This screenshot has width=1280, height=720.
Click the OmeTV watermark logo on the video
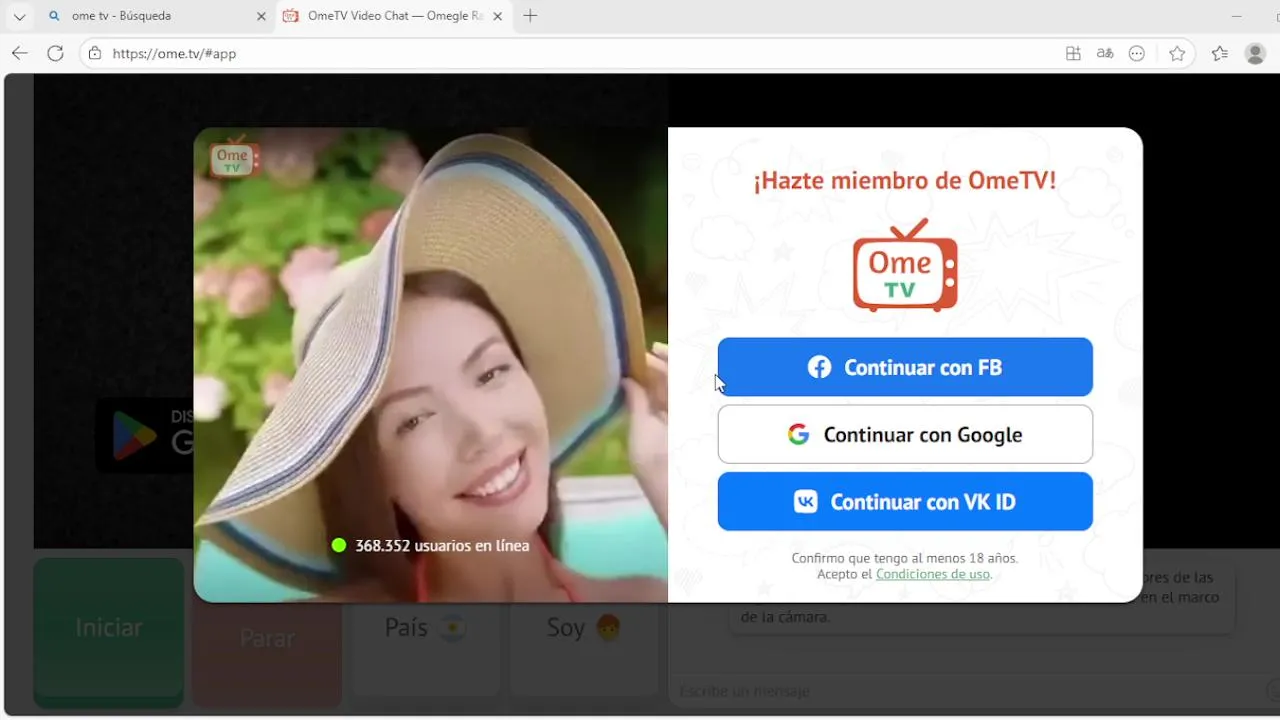point(235,158)
